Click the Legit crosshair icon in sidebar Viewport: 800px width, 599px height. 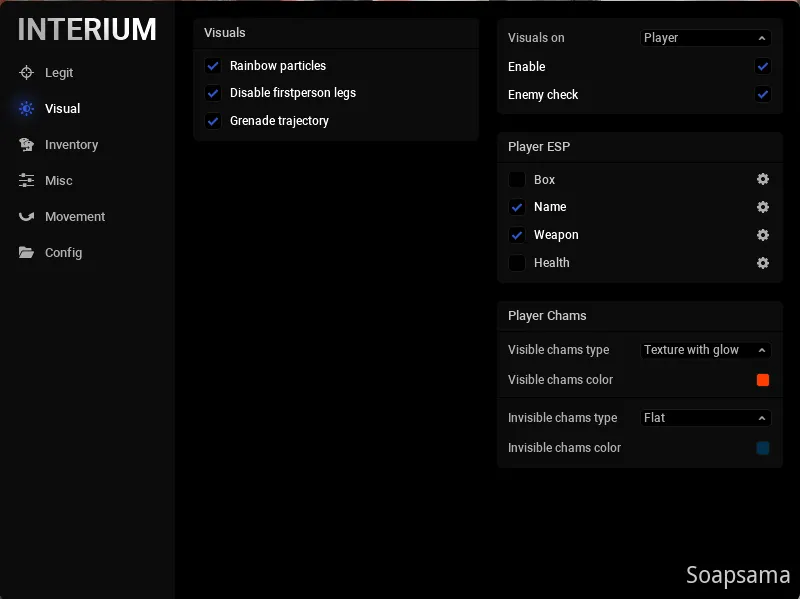[26, 73]
